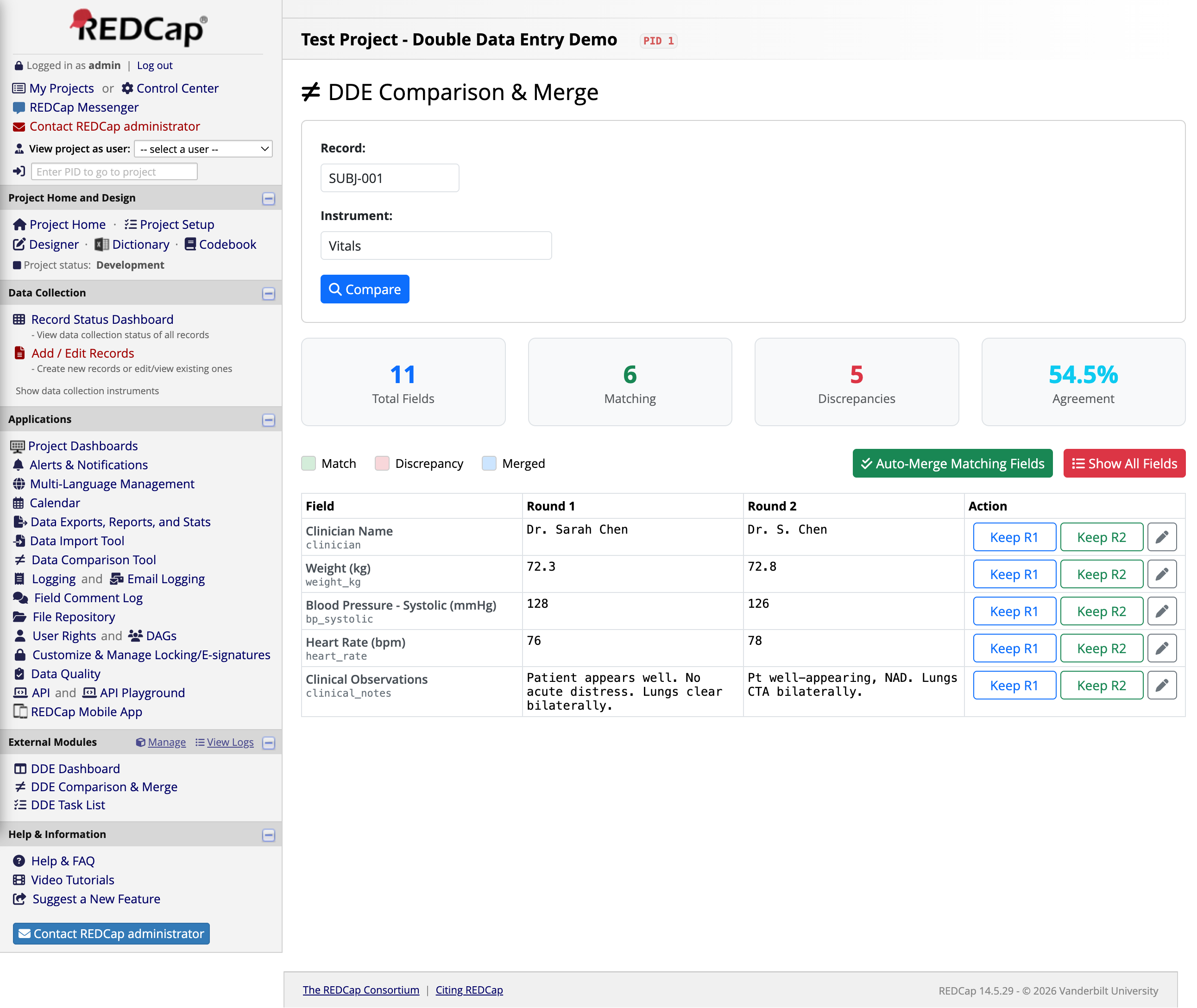Click the Codebook book icon
The height and width of the screenshot is (1008, 1197).
pyautogui.click(x=190, y=245)
